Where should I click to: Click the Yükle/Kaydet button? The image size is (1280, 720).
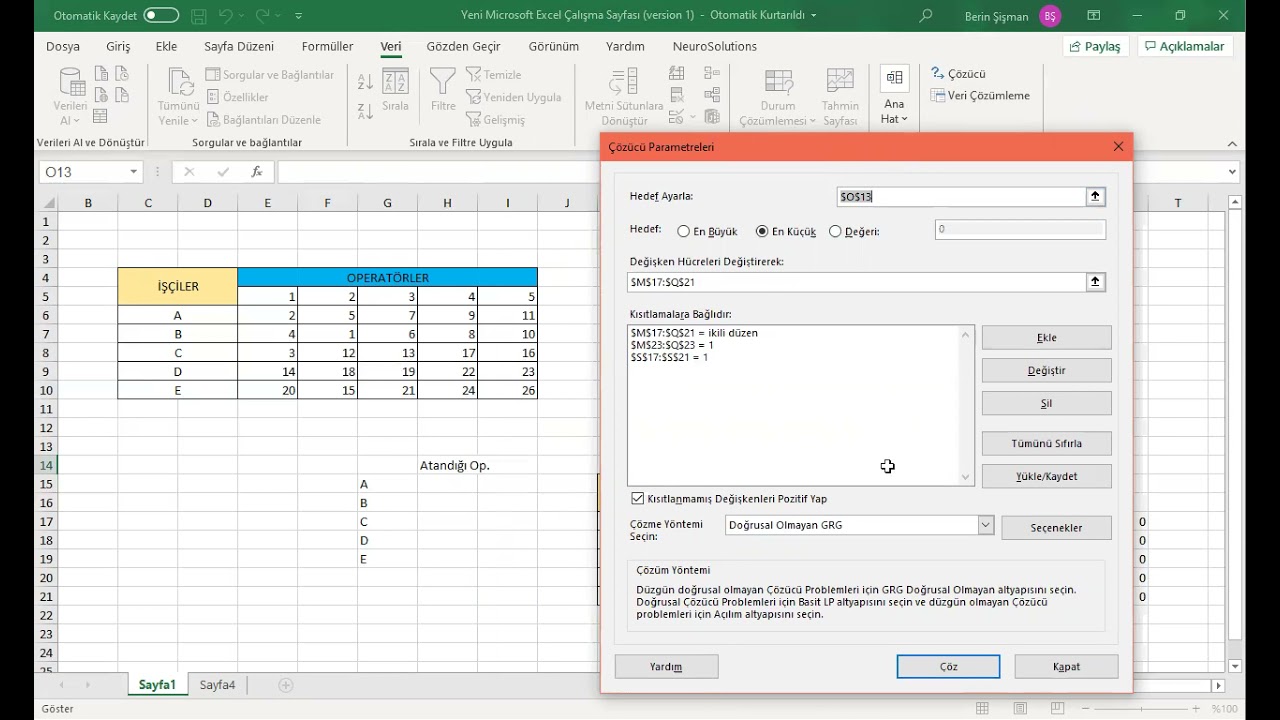click(1046, 477)
